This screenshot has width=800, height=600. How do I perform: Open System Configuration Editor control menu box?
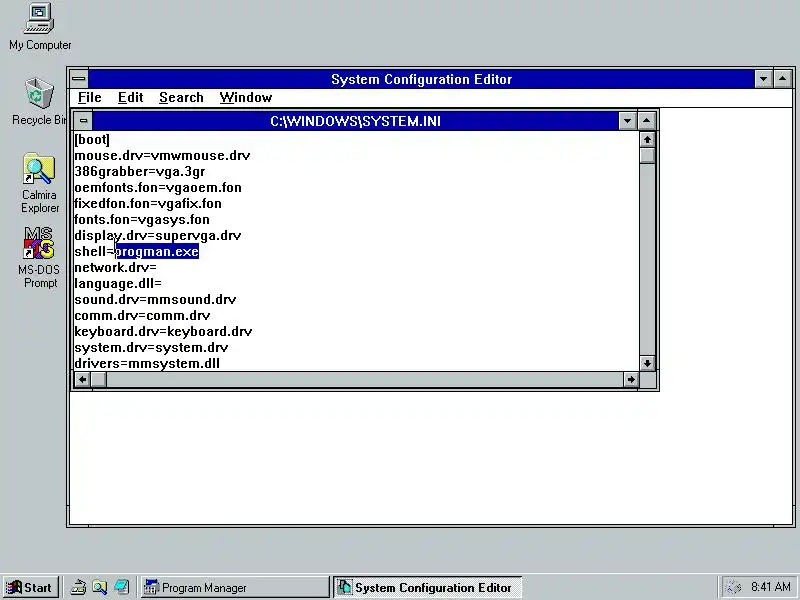pyautogui.click(x=79, y=79)
